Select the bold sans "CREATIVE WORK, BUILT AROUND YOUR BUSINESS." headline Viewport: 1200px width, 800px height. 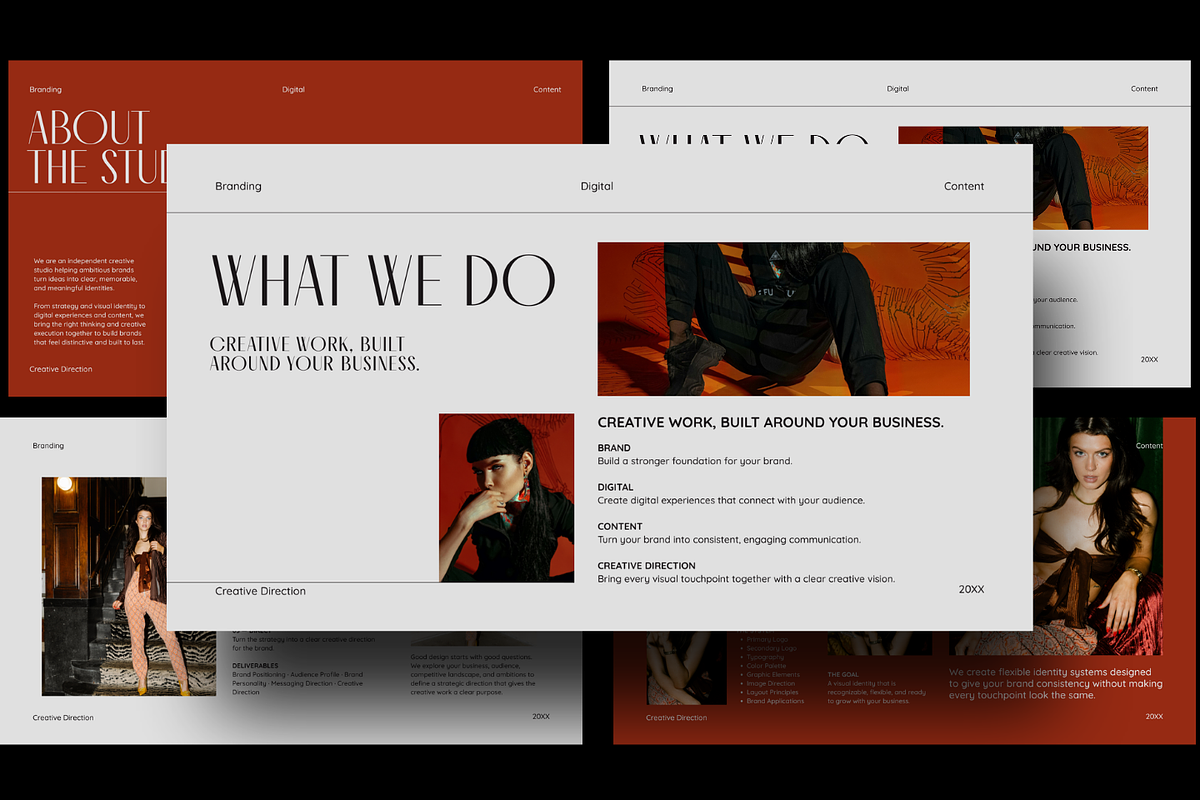pos(770,422)
